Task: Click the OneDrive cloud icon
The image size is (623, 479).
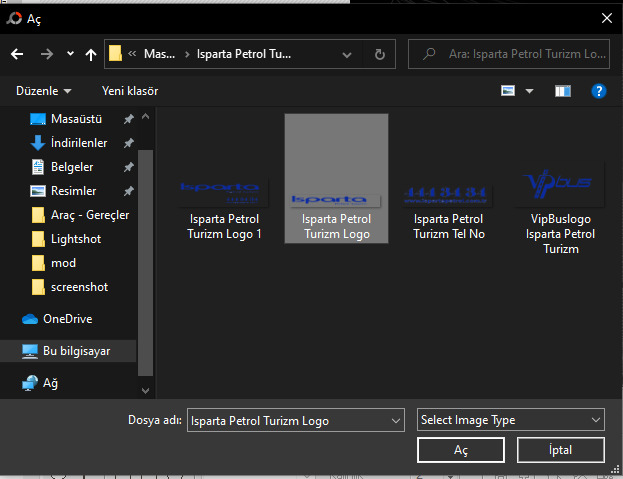Action: click(x=30, y=319)
